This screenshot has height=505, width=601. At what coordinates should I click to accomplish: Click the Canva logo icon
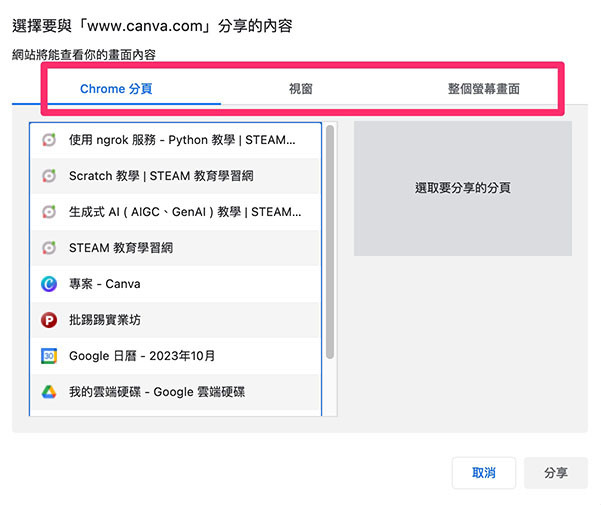(49, 284)
